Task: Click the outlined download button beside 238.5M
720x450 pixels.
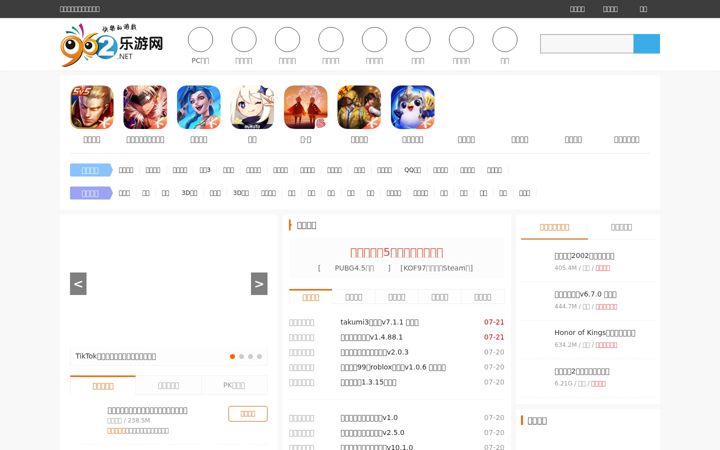Action: [x=248, y=414]
